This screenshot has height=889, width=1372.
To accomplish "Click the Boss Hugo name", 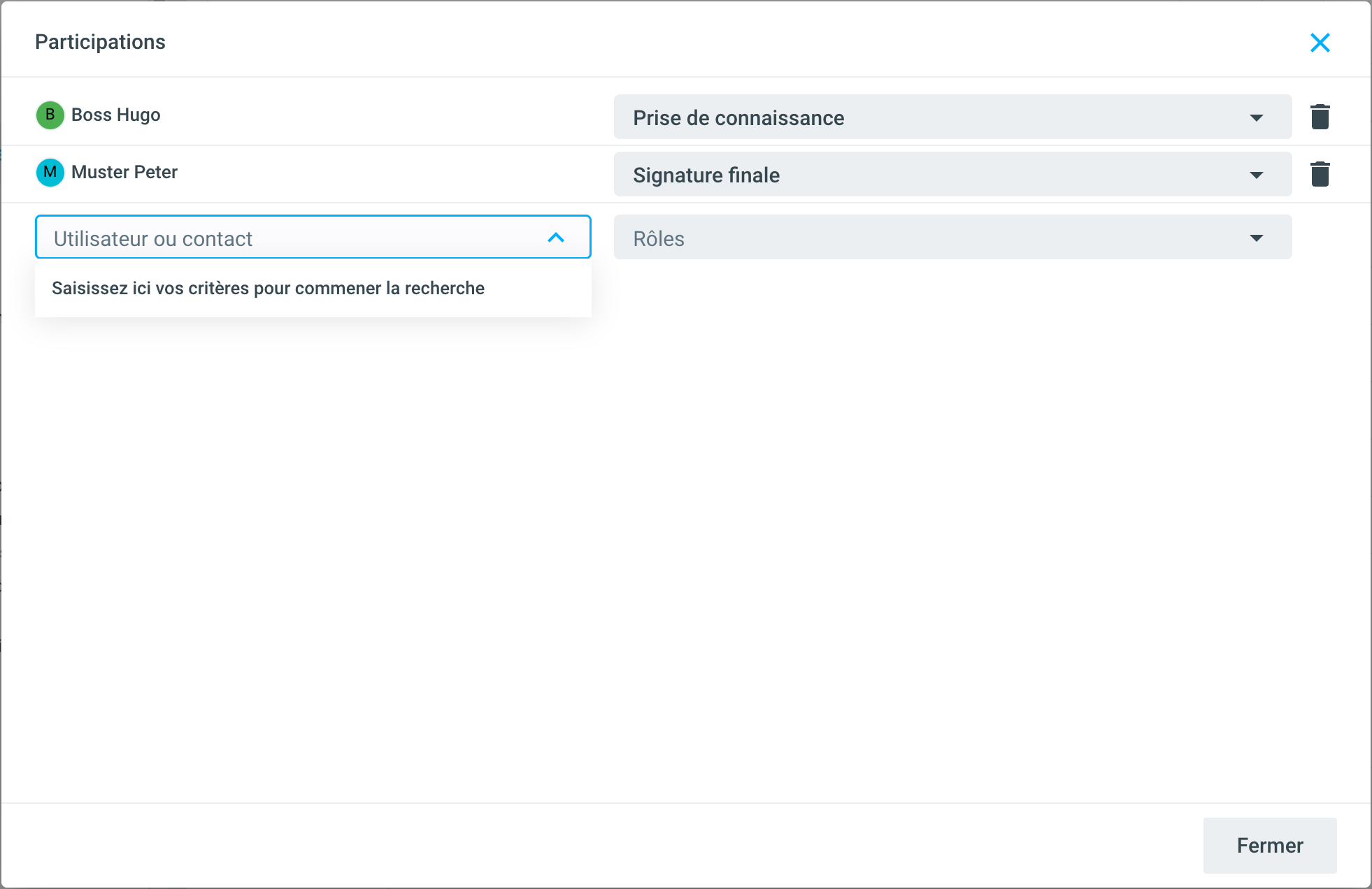I will 115,115.
